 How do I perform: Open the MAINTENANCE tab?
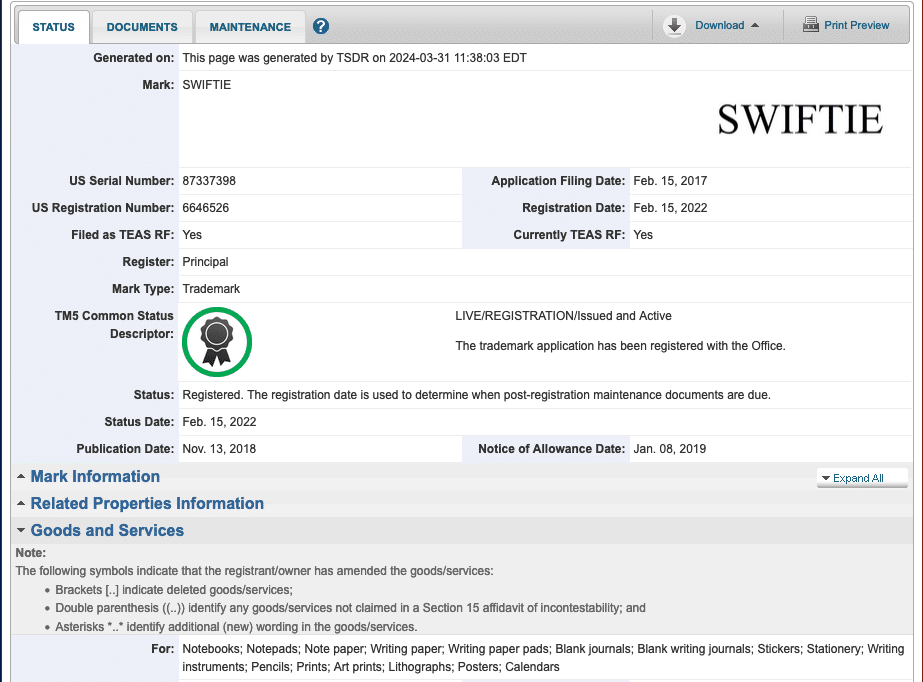click(250, 27)
